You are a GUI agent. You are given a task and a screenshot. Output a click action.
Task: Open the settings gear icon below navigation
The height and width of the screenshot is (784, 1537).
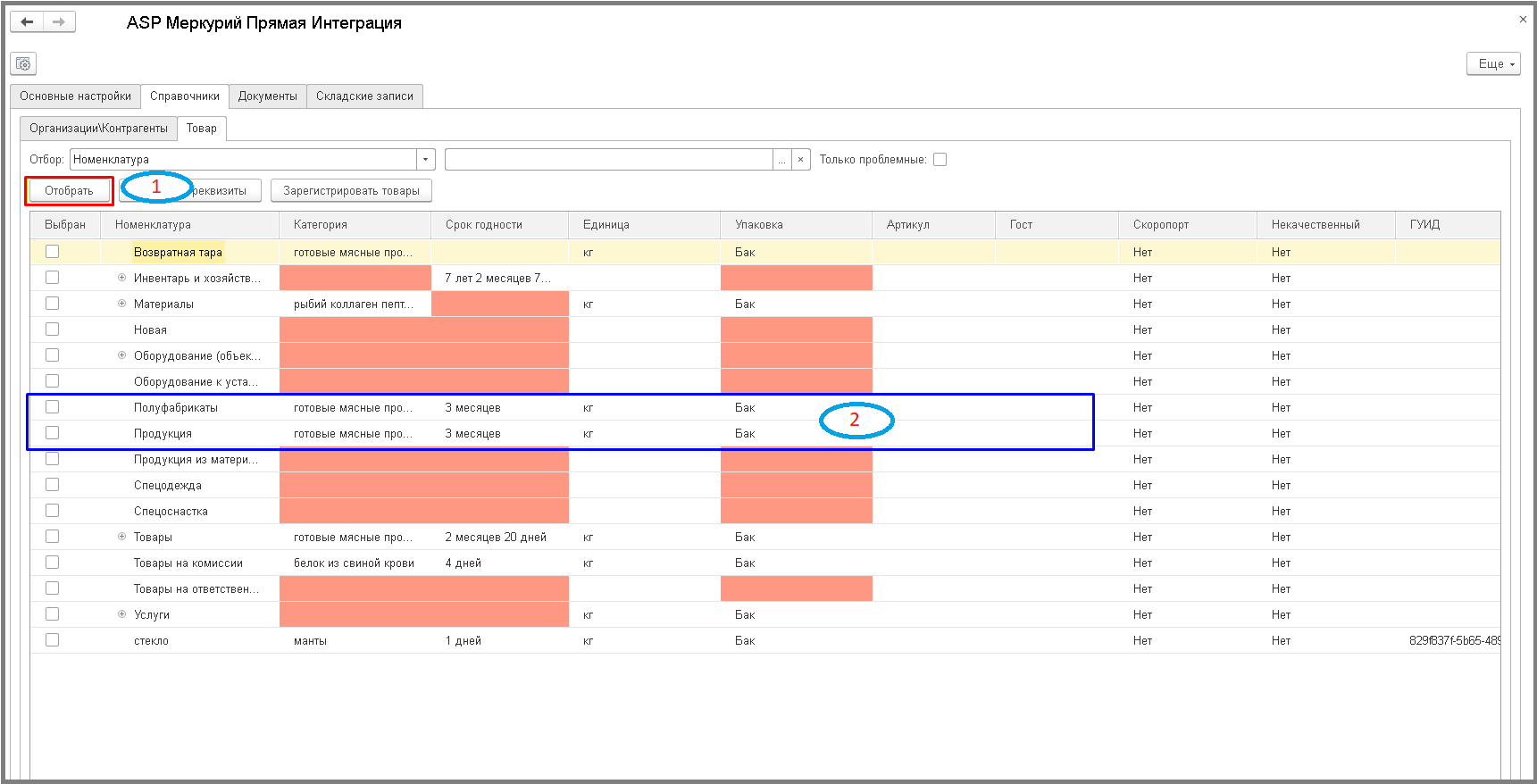click(23, 63)
